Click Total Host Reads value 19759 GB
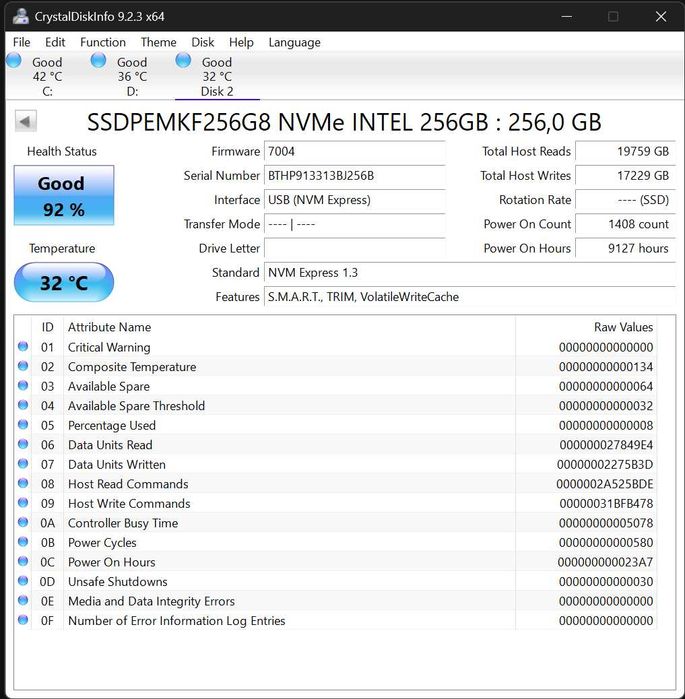The width and height of the screenshot is (685, 699). tap(625, 152)
